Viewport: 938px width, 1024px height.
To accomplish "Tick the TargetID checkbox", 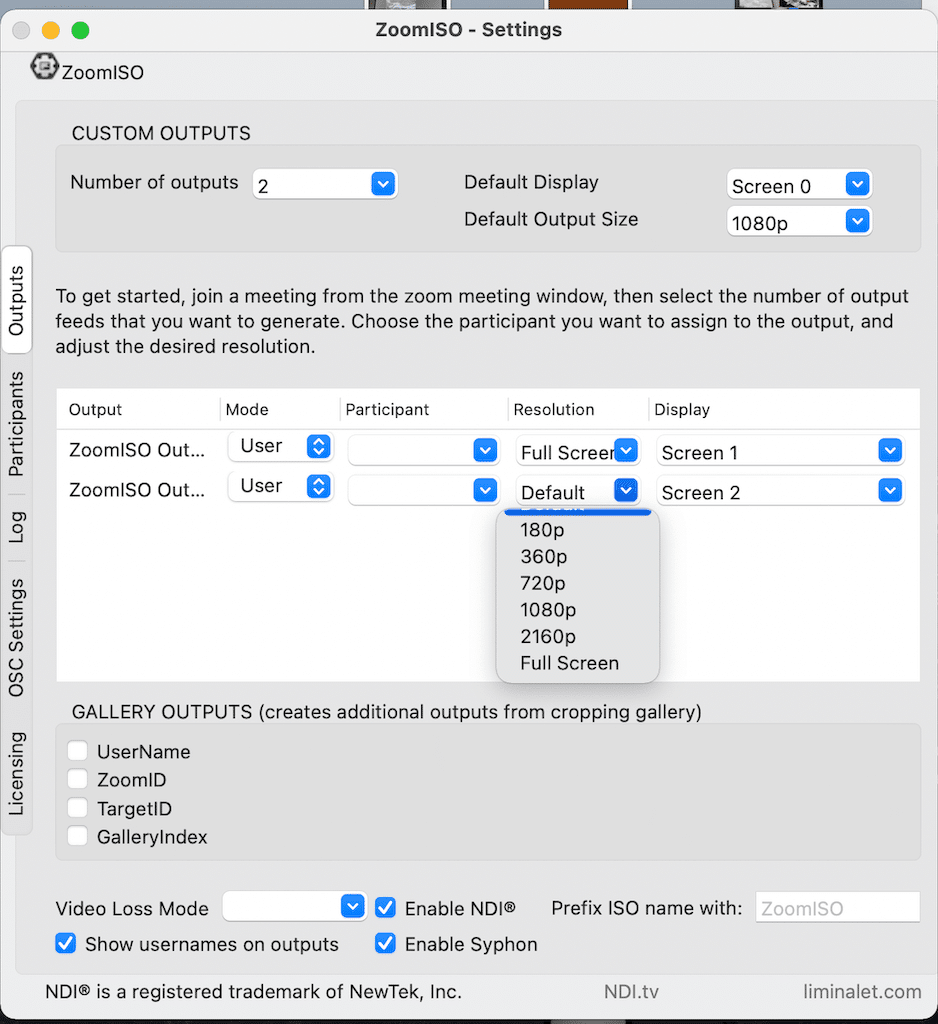I will pos(78,807).
